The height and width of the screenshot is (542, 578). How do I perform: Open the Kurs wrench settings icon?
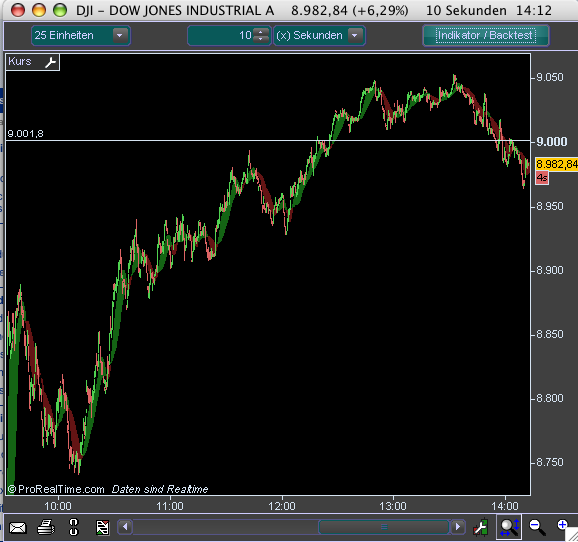(51, 62)
